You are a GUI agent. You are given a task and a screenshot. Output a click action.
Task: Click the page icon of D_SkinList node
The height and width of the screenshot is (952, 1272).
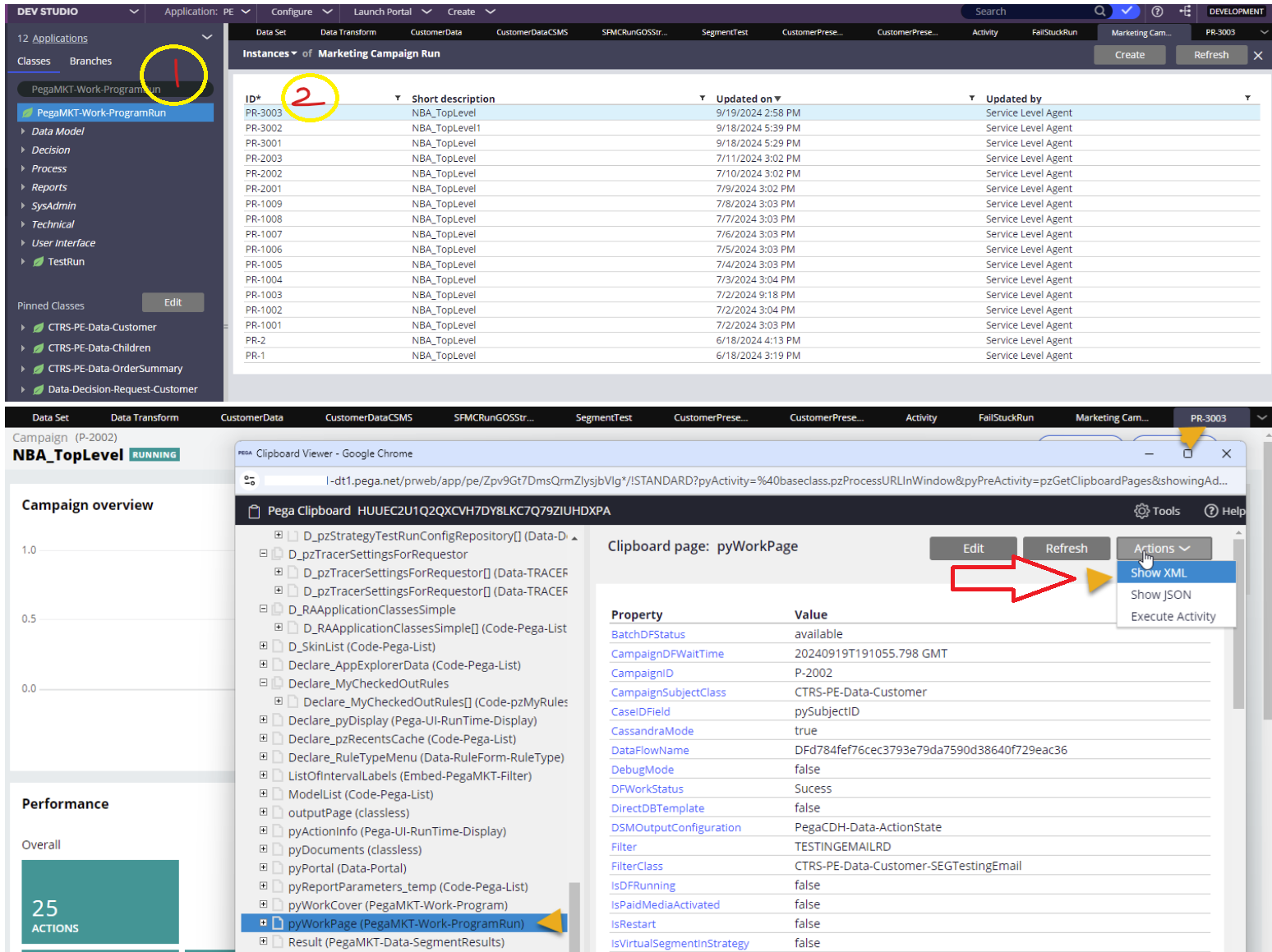click(278, 646)
